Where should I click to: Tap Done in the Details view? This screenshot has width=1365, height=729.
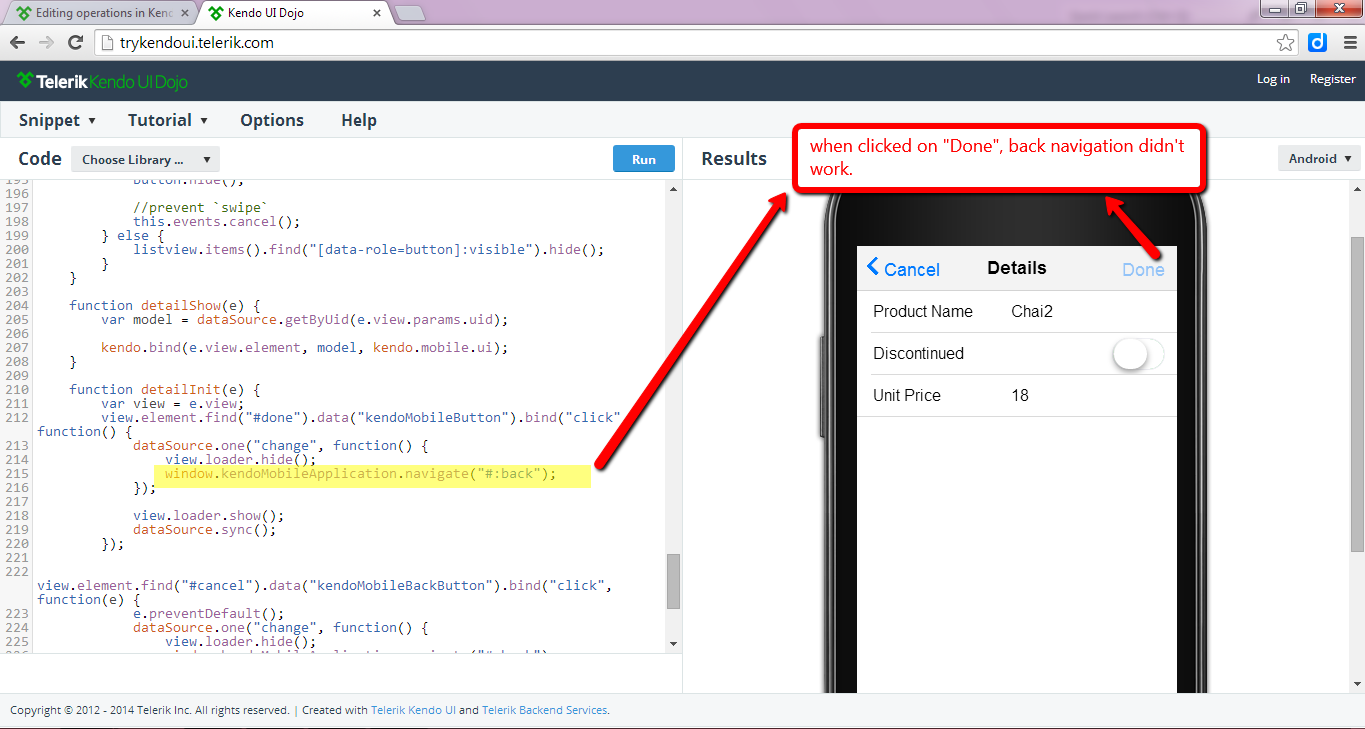coord(1143,269)
